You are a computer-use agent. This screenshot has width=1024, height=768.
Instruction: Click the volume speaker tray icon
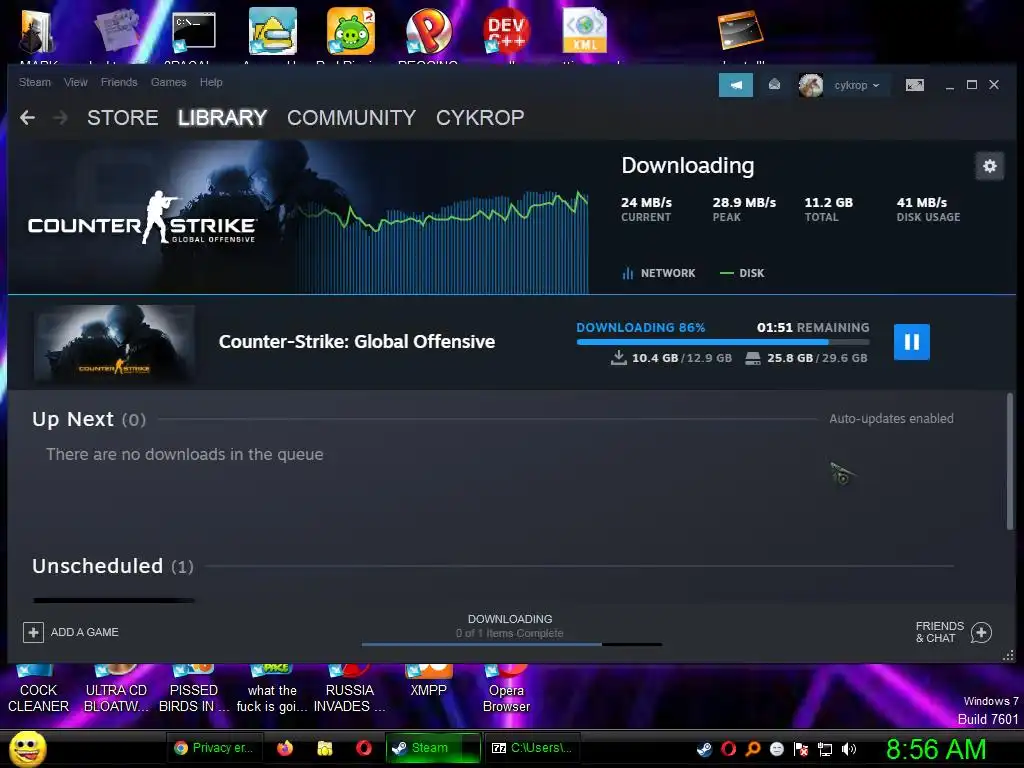[x=849, y=749]
